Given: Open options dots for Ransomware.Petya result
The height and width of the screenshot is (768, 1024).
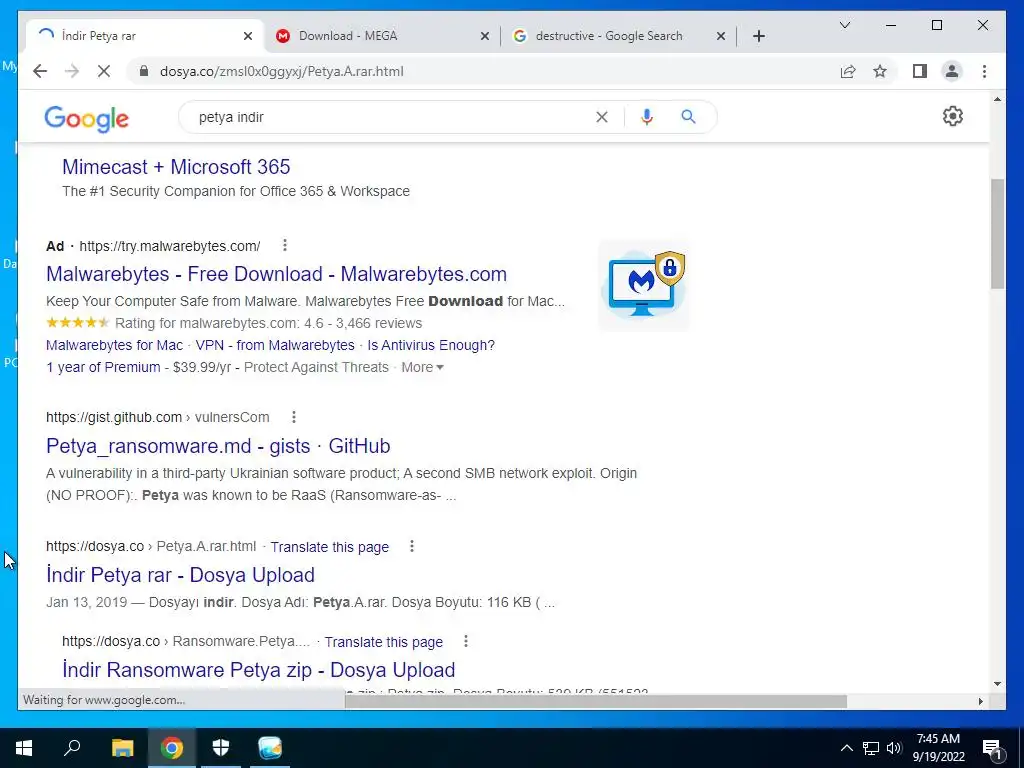Looking at the screenshot, I should tap(466, 641).
